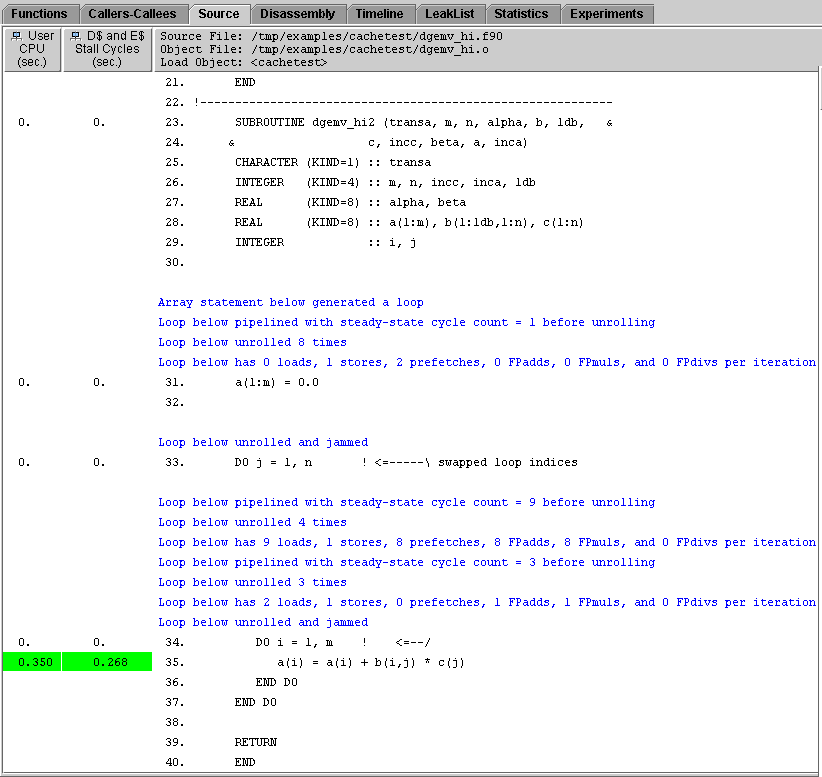
Task: Switch to the Timeline tab
Action: click(x=380, y=14)
